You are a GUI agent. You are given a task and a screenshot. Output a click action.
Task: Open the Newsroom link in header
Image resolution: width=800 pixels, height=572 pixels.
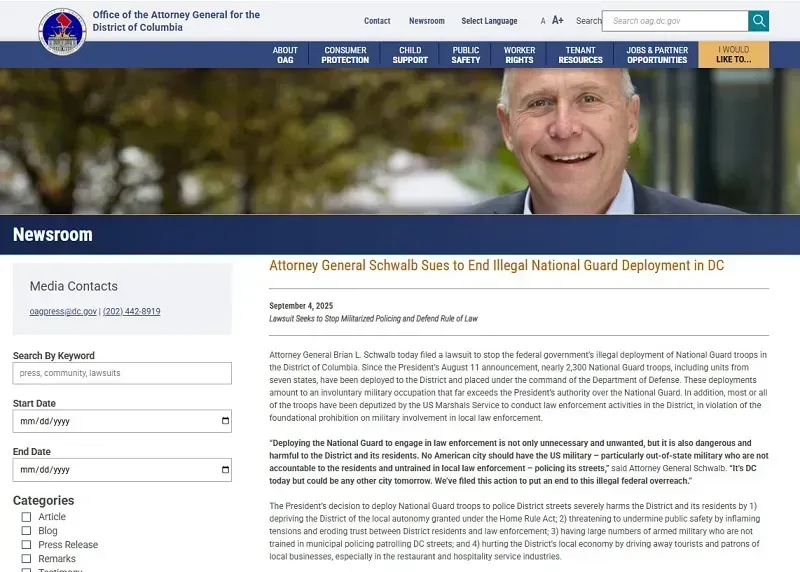[x=427, y=21]
